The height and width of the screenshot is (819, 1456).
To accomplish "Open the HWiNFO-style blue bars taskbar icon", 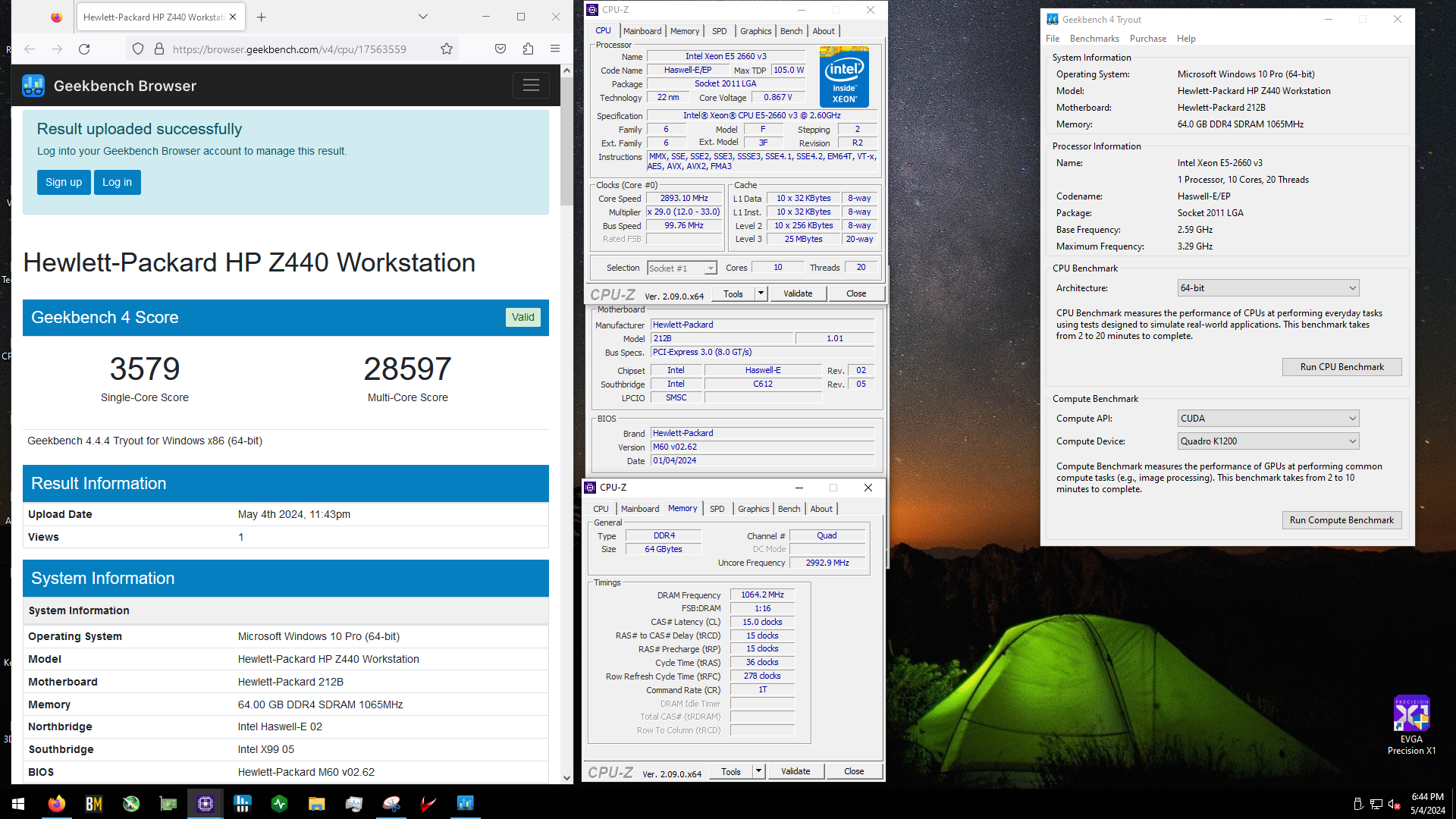I will point(243,804).
